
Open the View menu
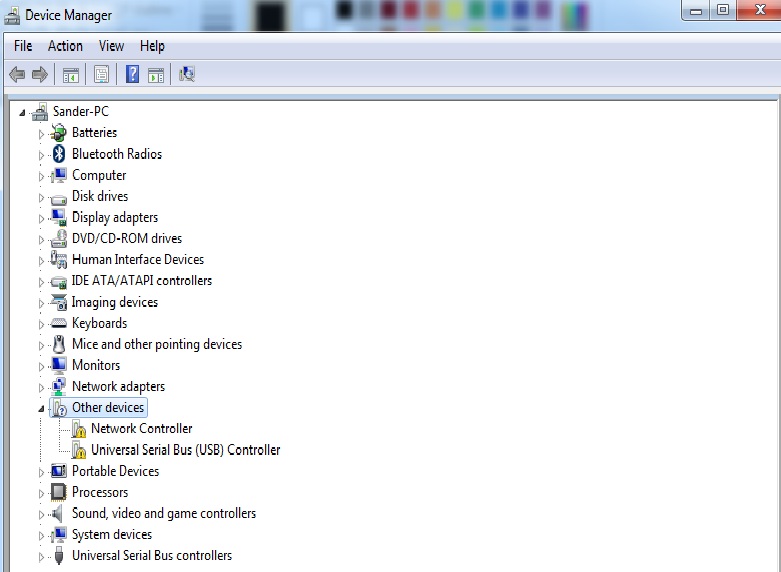tap(111, 46)
